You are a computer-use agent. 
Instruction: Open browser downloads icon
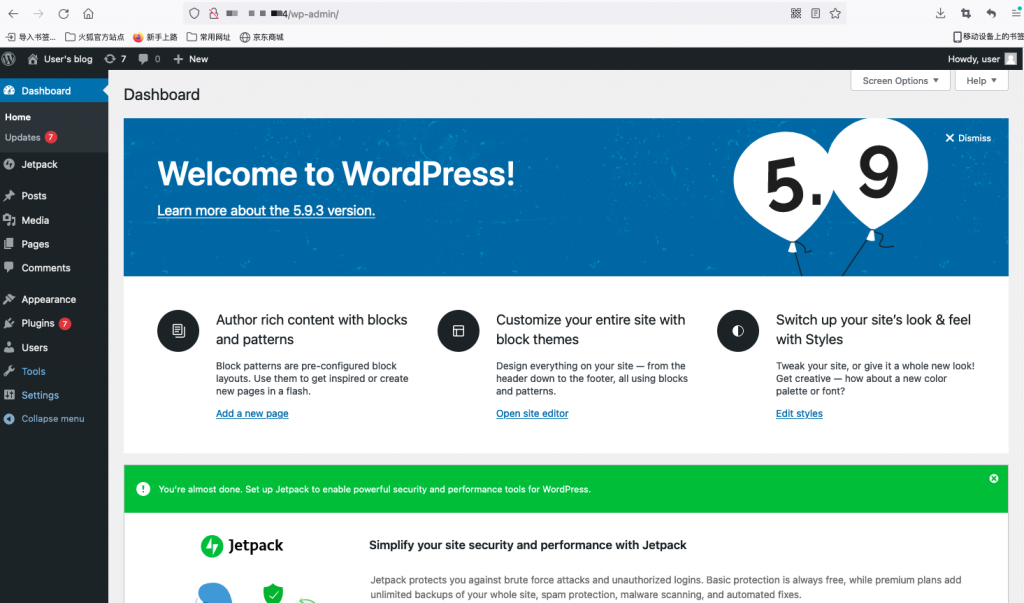940,13
